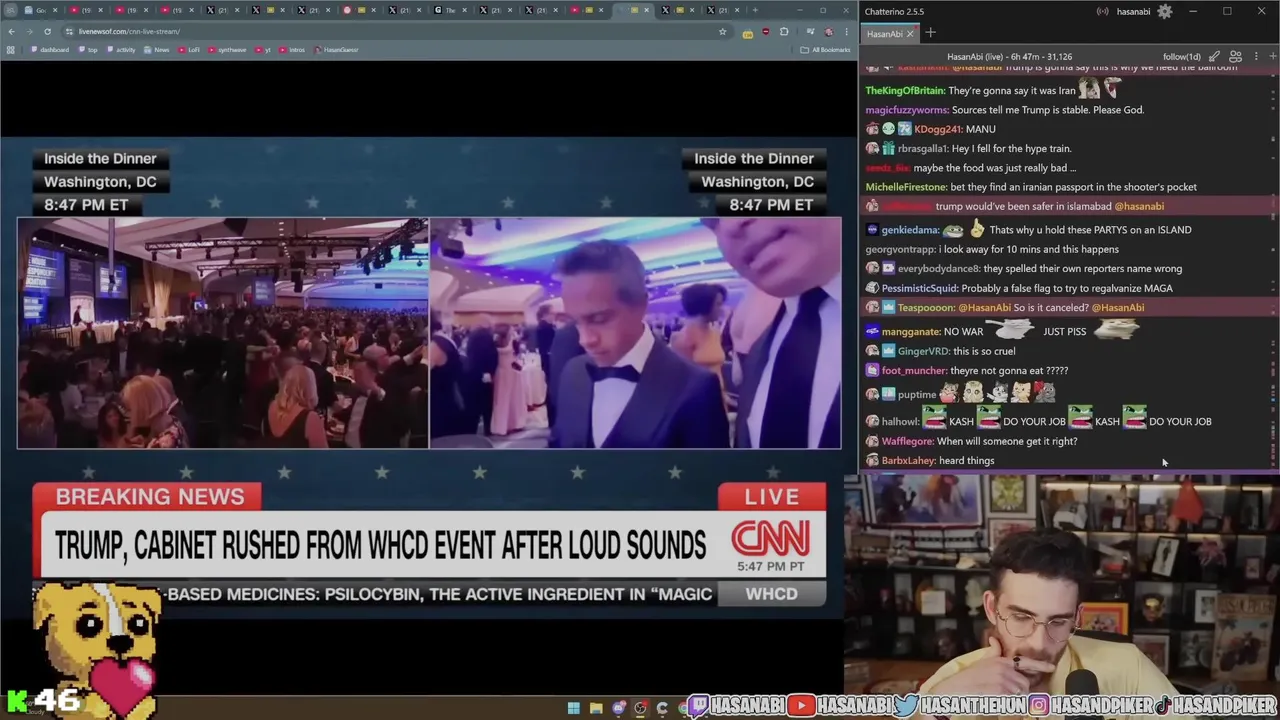Add a new split with plus icon
1280x720 pixels.
1272,57
